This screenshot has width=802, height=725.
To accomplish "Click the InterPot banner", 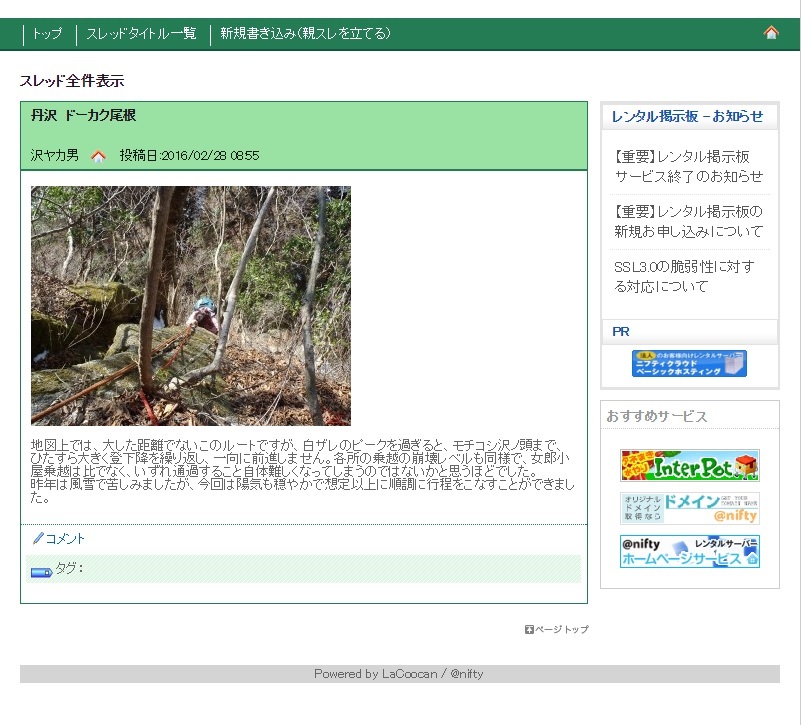I will (x=689, y=466).
